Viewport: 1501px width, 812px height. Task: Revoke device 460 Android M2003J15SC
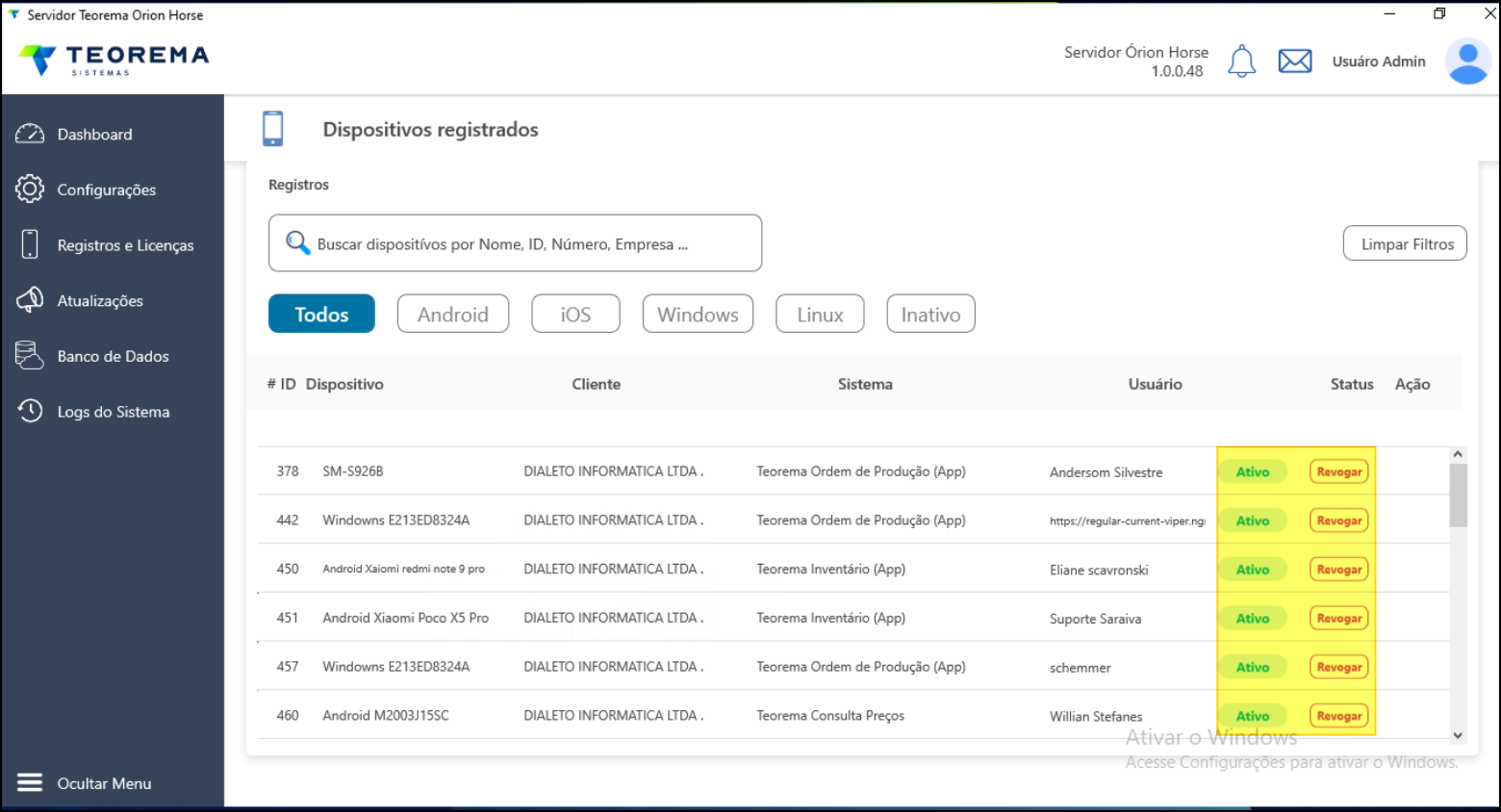pos(1339,716)
